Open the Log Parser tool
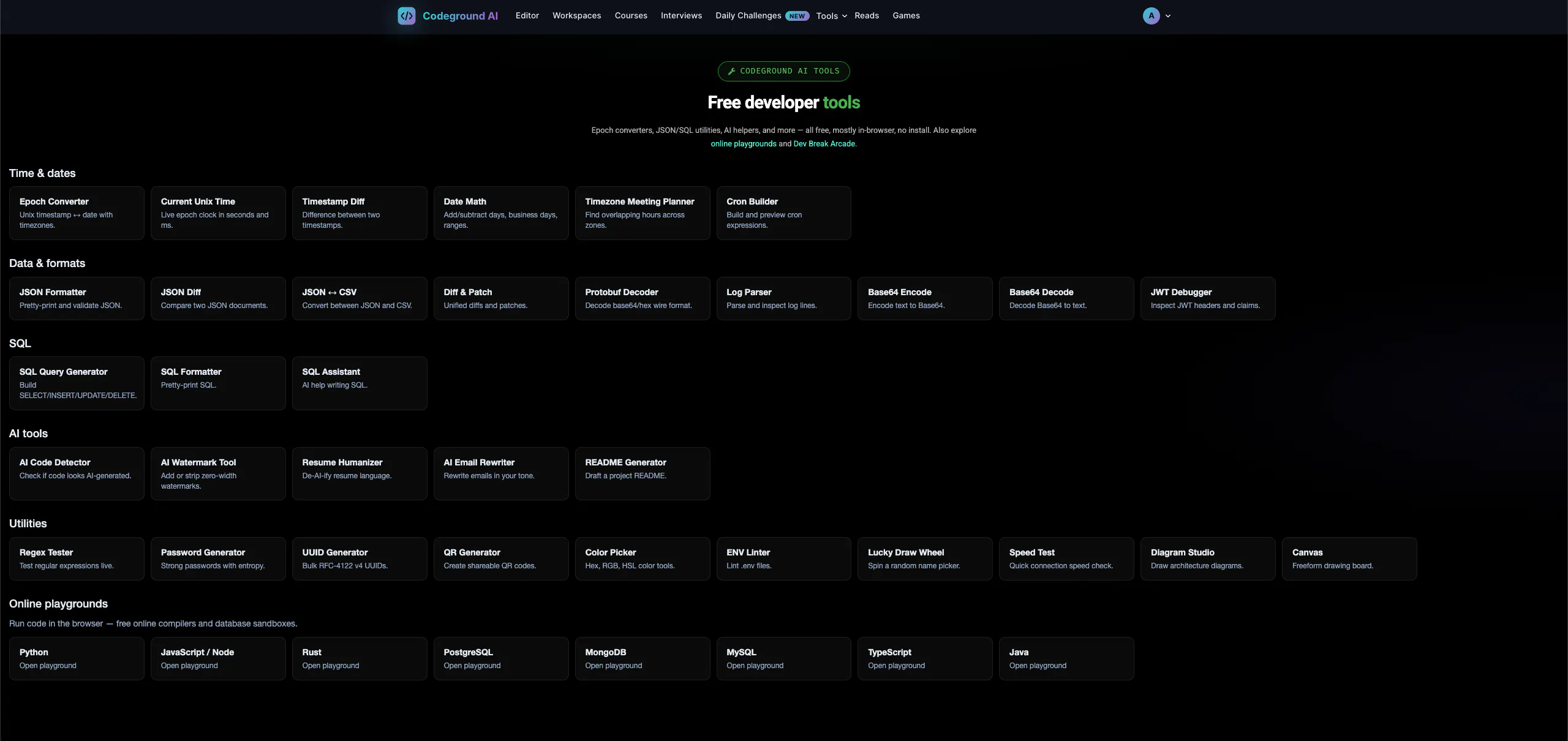 783,298
